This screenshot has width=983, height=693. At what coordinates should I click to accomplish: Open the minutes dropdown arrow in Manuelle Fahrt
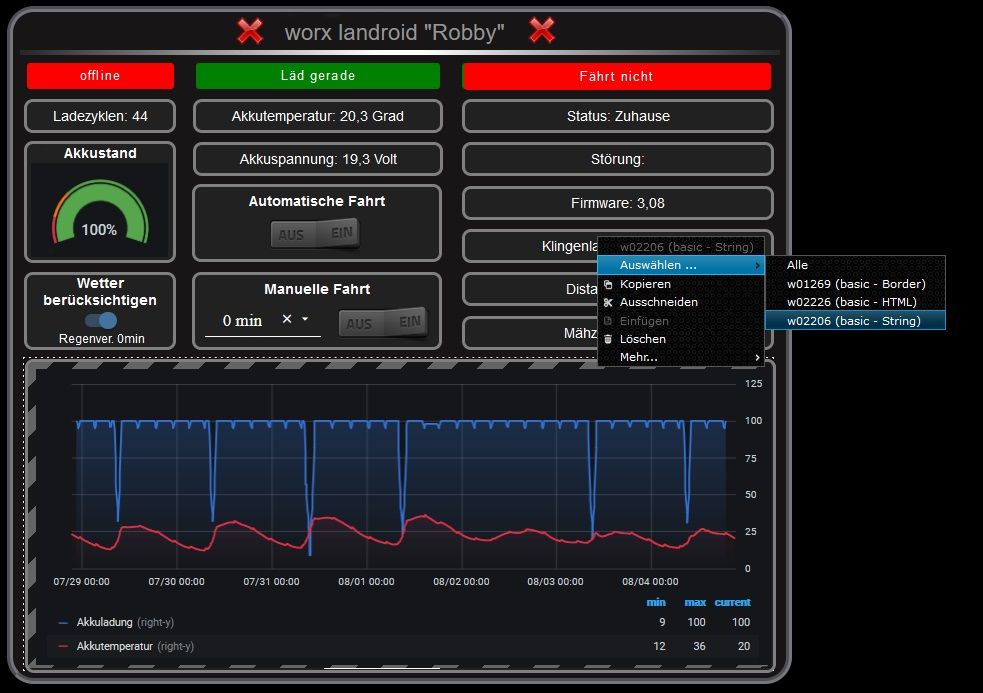tap(305, 319)
